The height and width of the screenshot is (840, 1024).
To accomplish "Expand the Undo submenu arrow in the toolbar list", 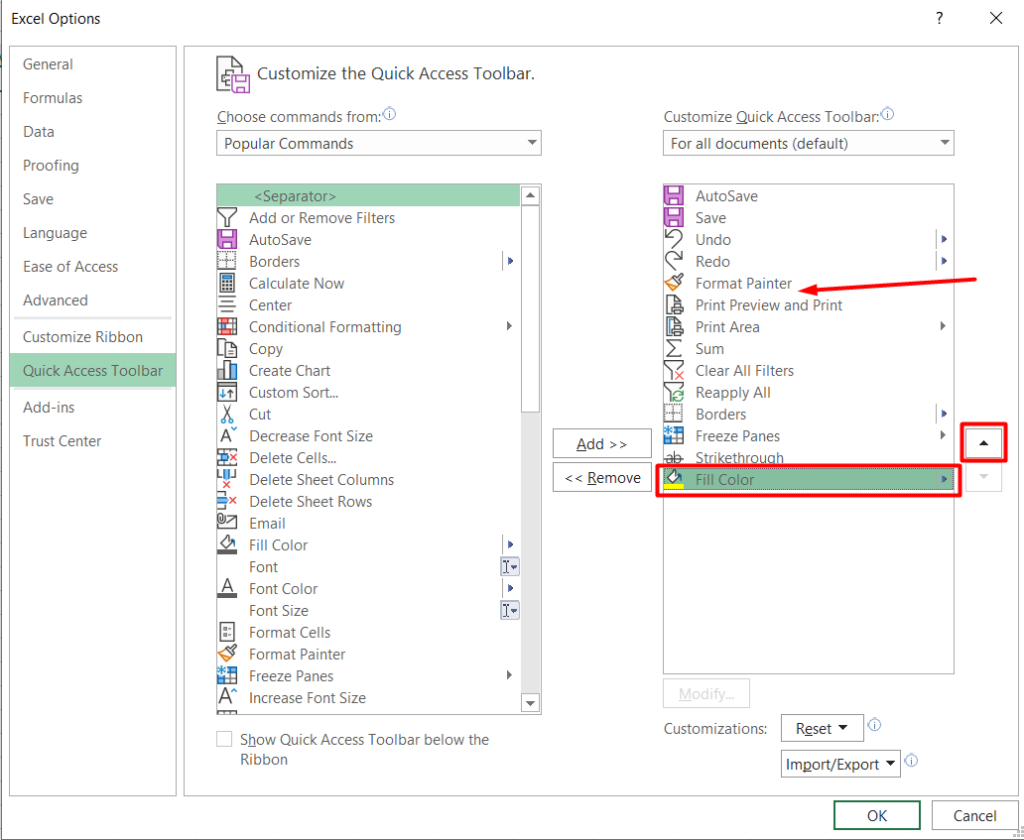I will click(944, 240).
